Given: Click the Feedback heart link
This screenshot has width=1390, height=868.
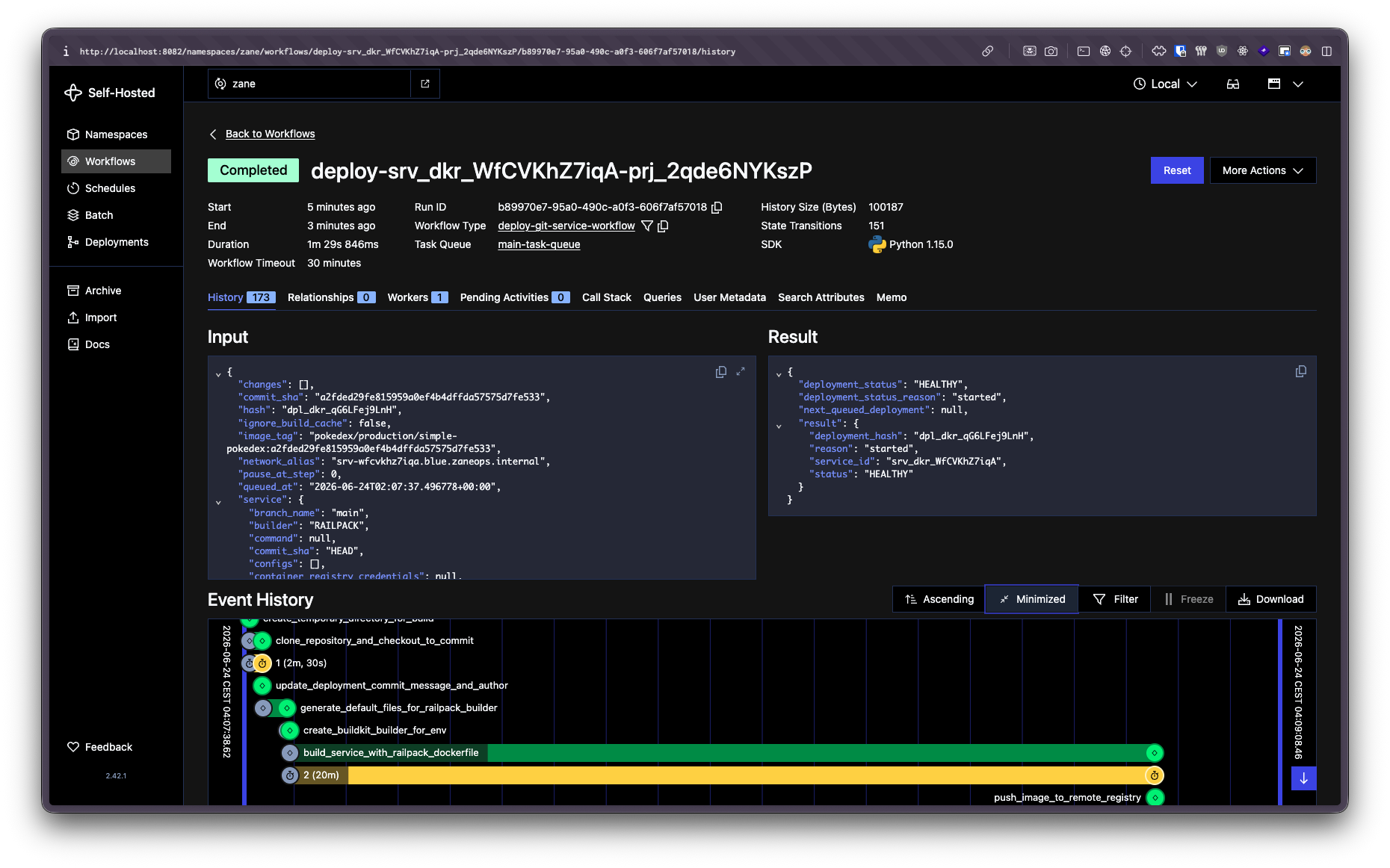Looking at the screenshot, I should pyautogui.click(x=99, y=747).
